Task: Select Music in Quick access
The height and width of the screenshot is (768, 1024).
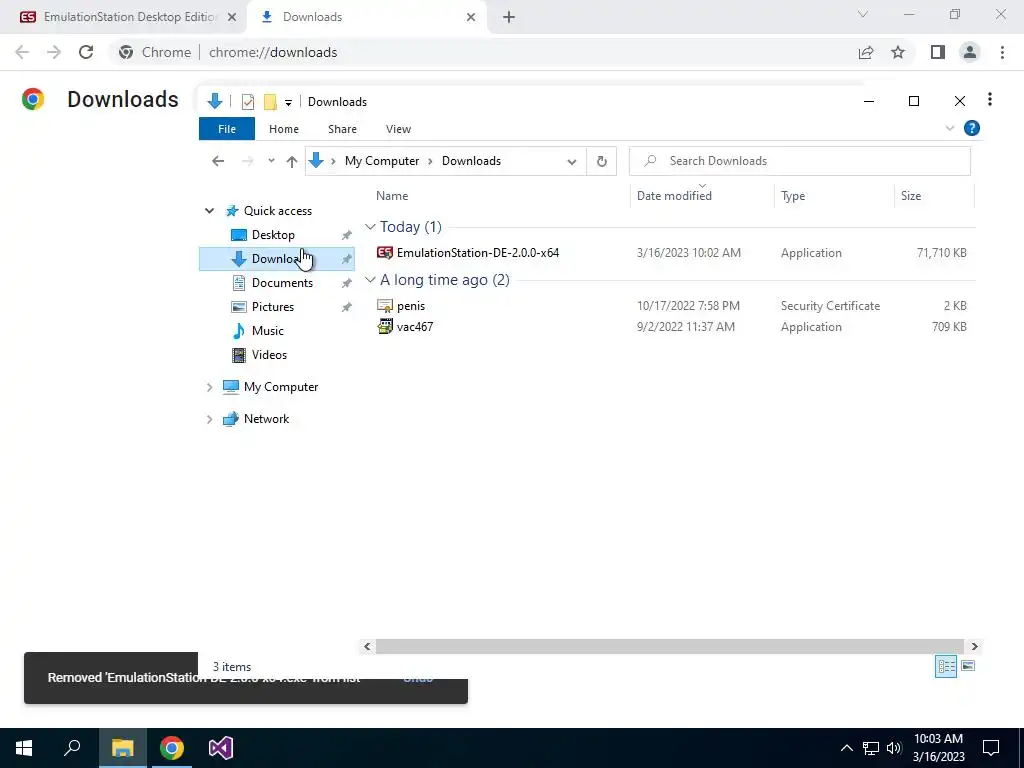Action: click(x=268, y=330)
